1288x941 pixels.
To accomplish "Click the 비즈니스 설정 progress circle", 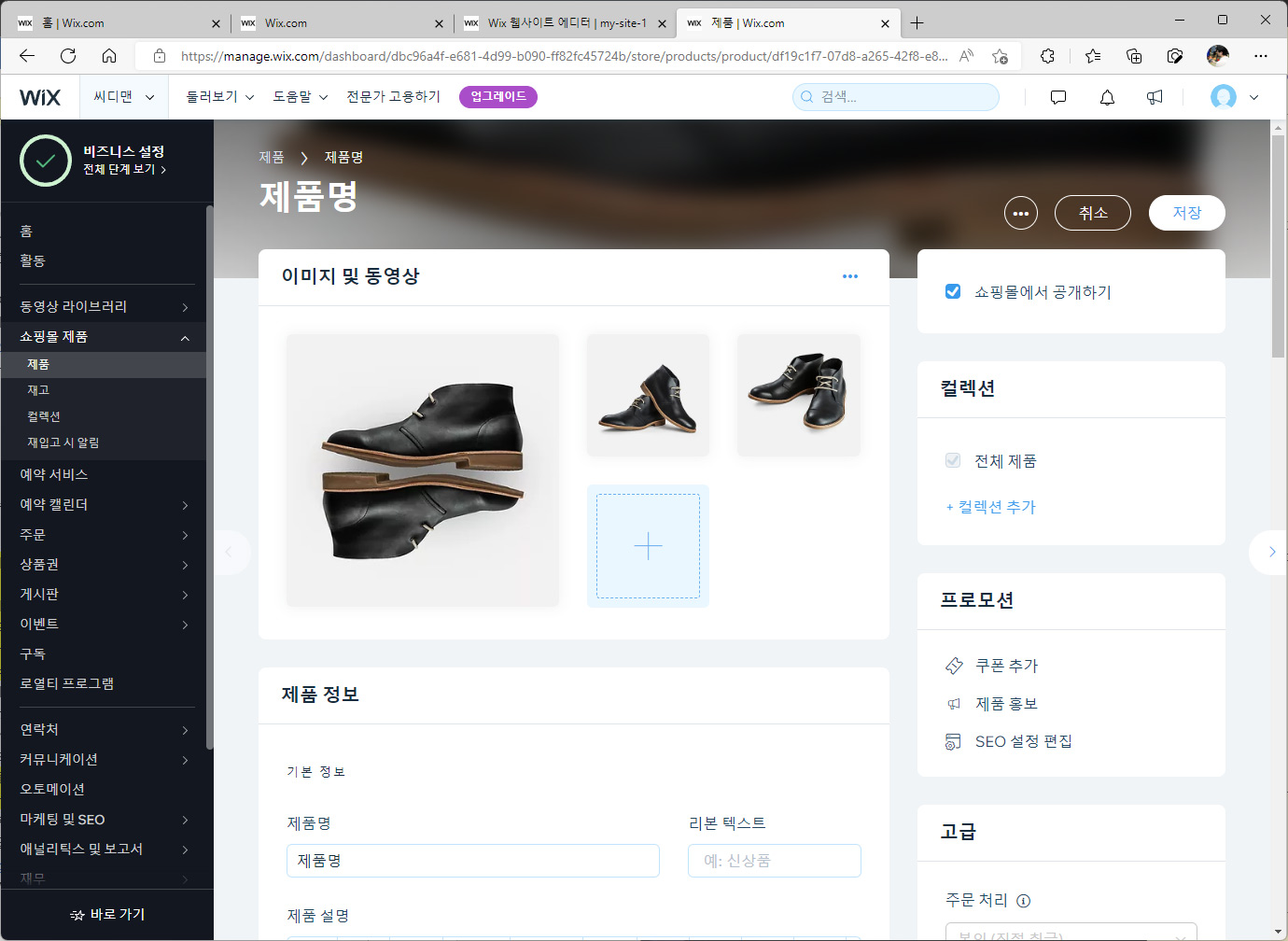I will 46,161.
